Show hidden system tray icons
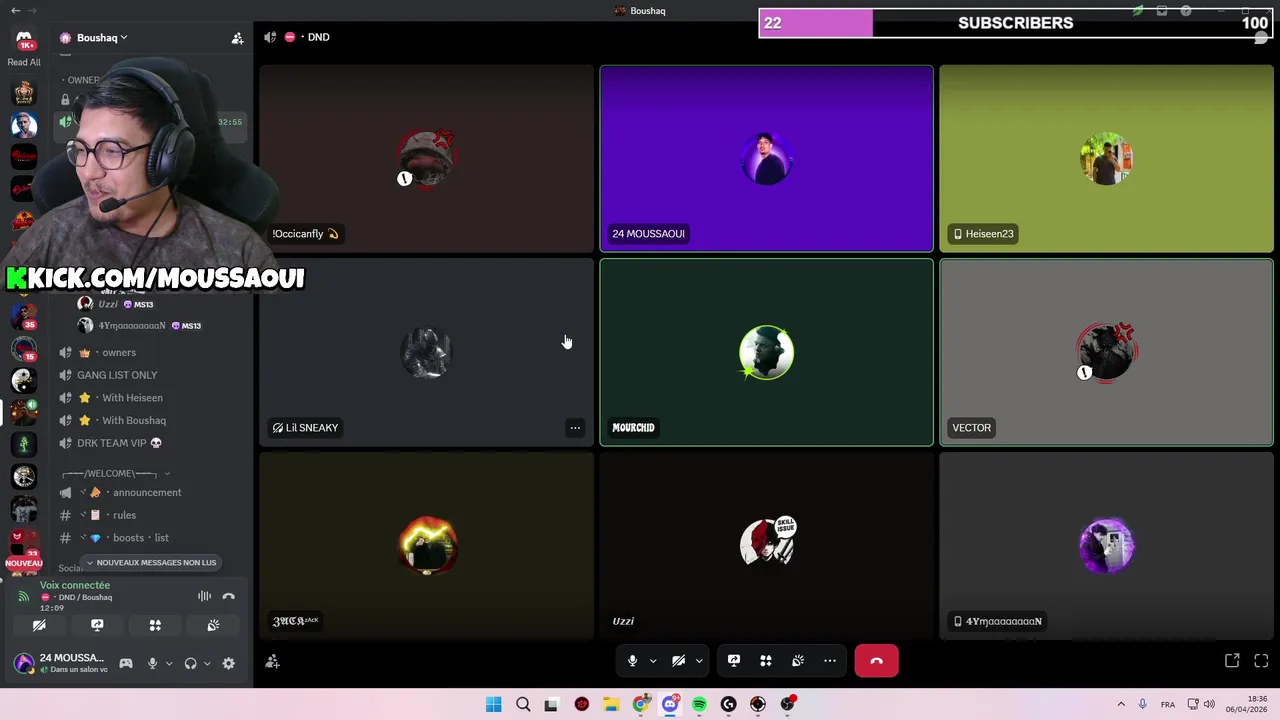This screenshot has height=720, width=1280. [1121, 704]
